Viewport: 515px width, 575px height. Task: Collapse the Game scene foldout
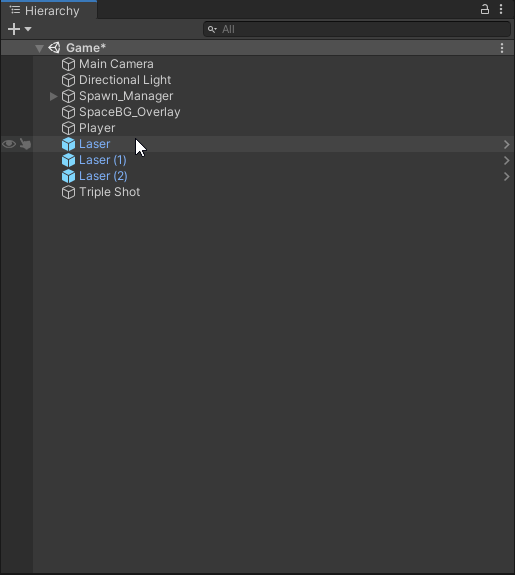click(x=39, y=48)
